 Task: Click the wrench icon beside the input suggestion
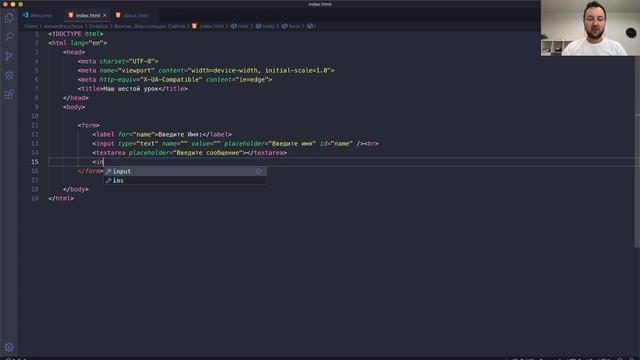[x=109, y=171]
